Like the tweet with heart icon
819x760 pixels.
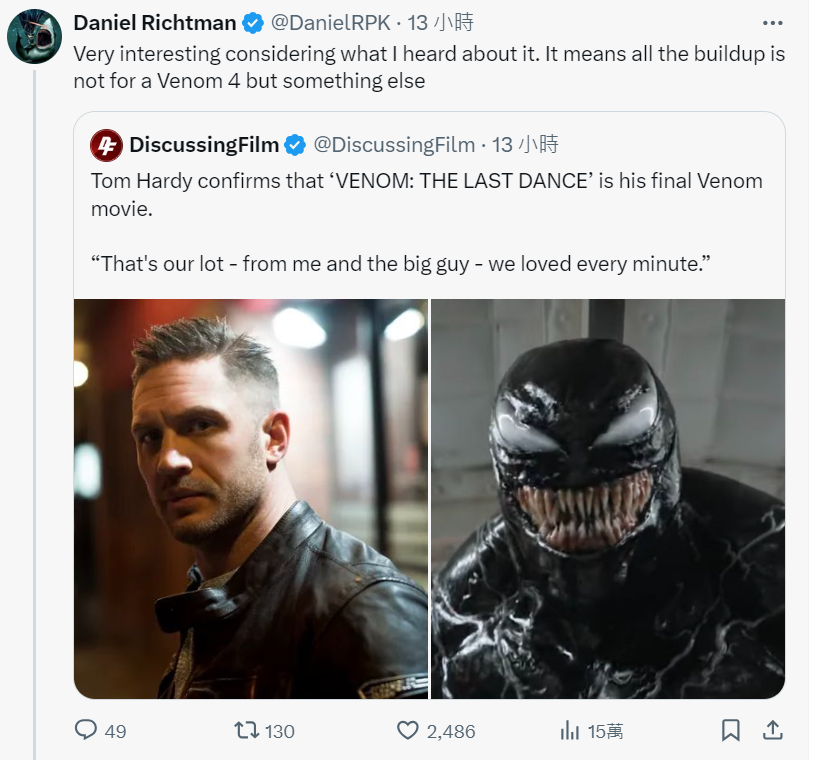tap(407, 731)
